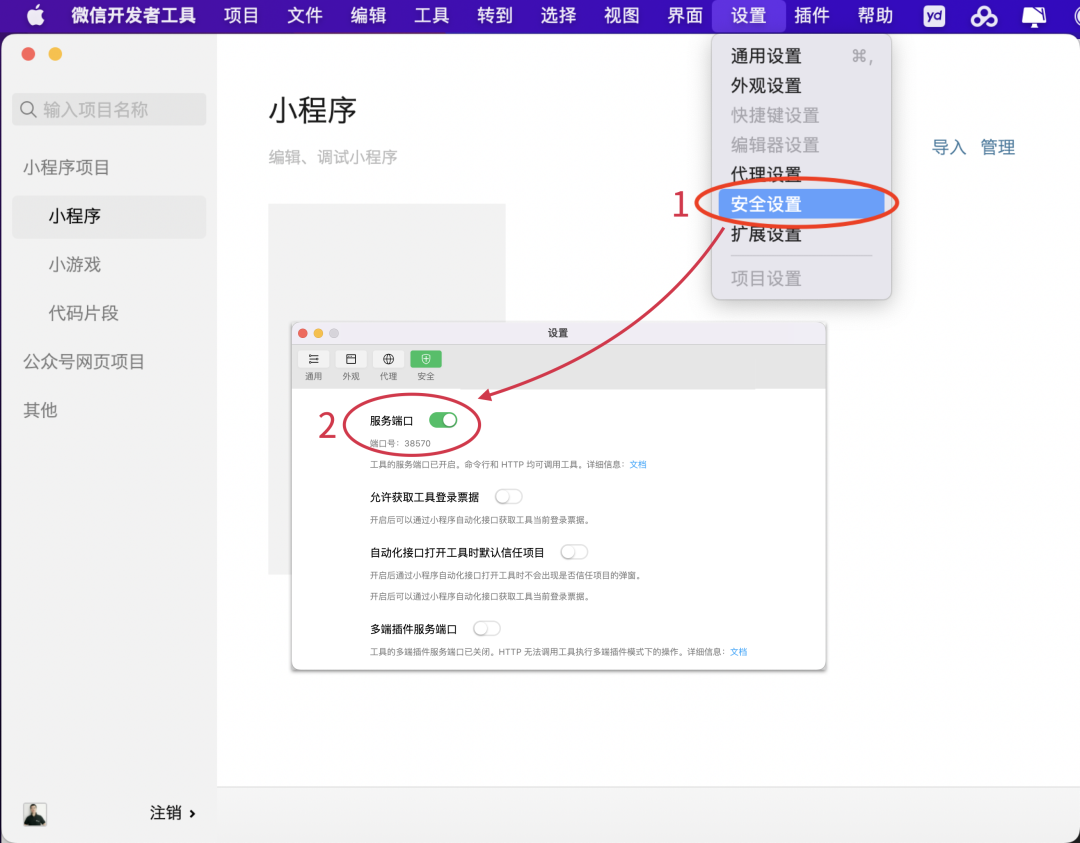The height and width of the screenshot is (843, 1080).
Task: Enable 允许获取工具登录票据 switch
Action: click(x=508, y=497)
